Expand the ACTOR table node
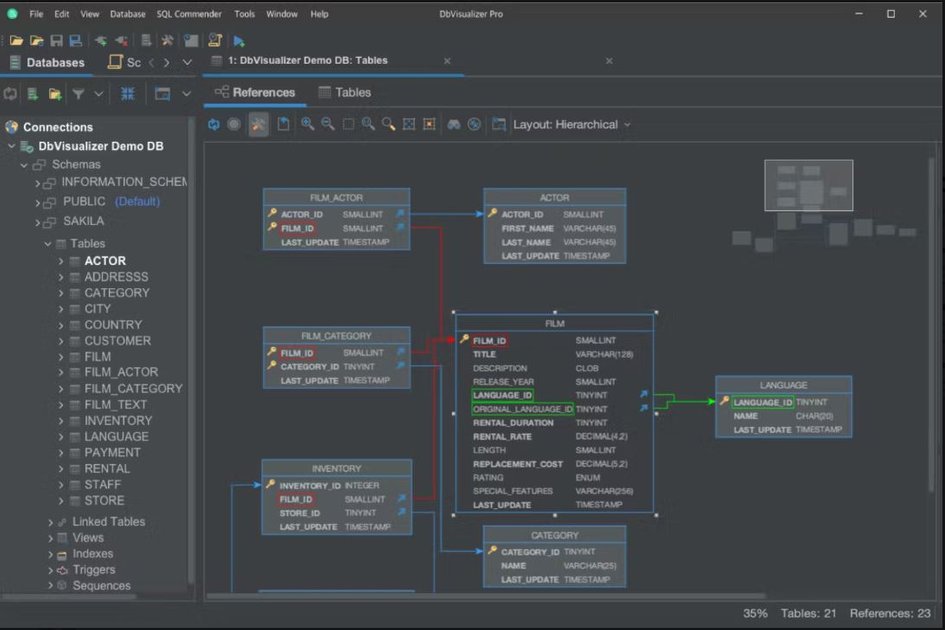The height and width of the screenshot is (630, 945). pyautogui.click(x=62, y=260)
